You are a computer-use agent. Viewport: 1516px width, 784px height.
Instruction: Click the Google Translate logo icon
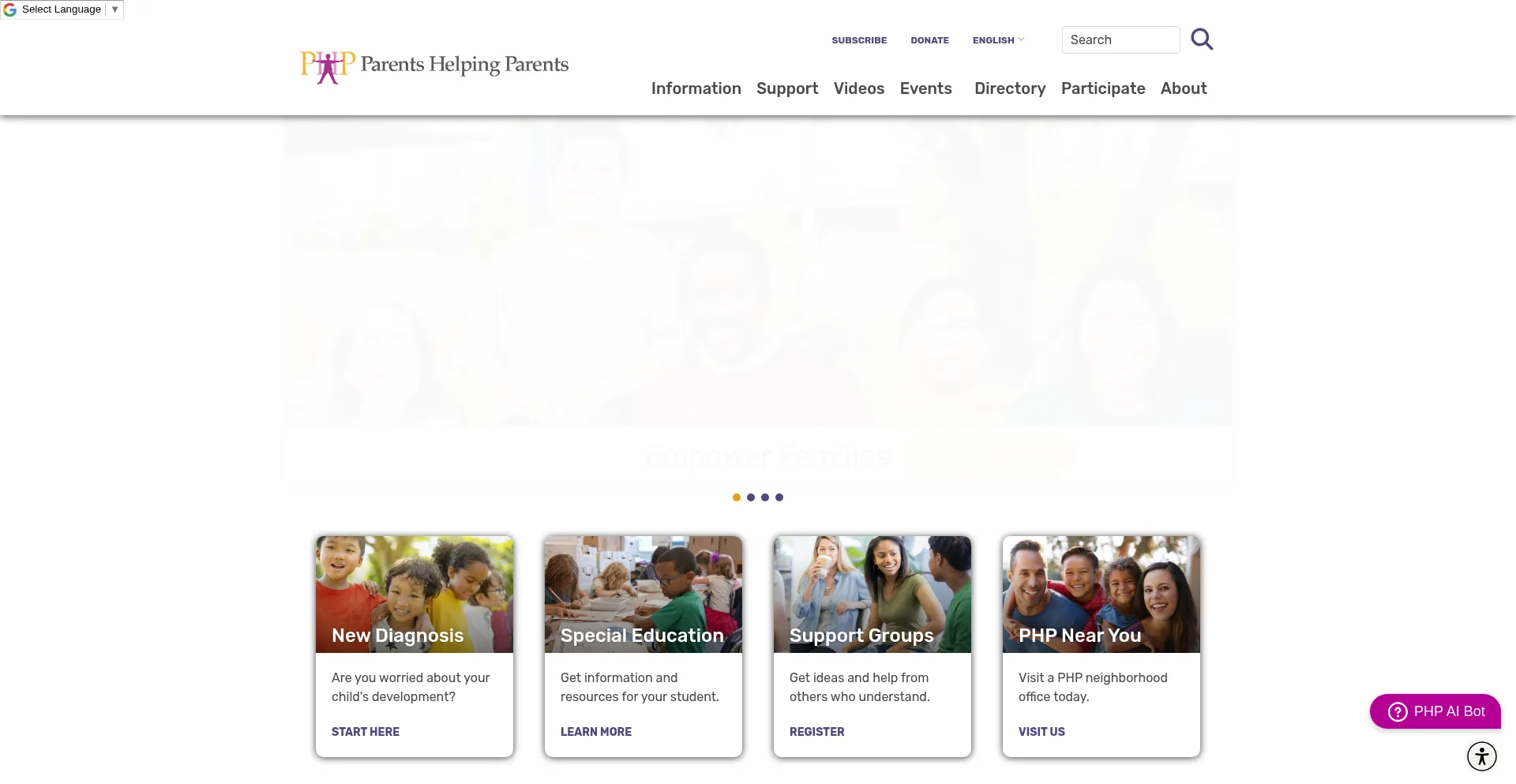click(10, 9)
